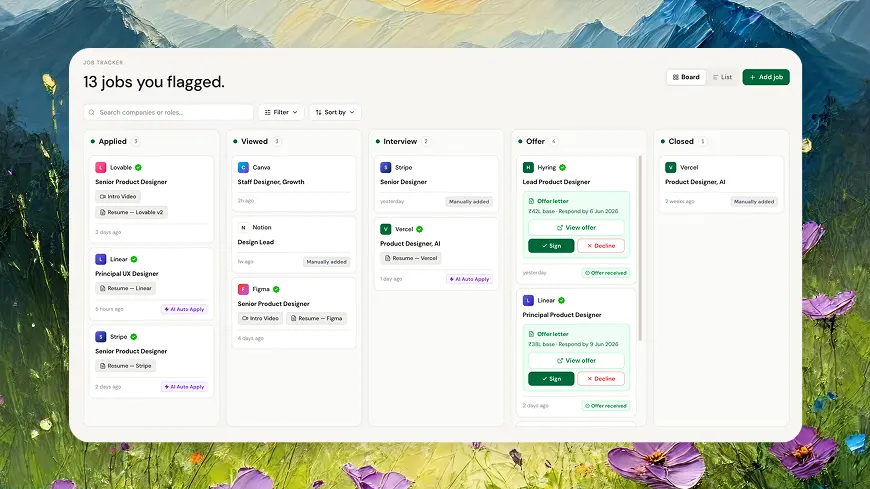Click the Vercel logo in Closed column
Viewport: 870px width, 489px height.
(671, 167)
